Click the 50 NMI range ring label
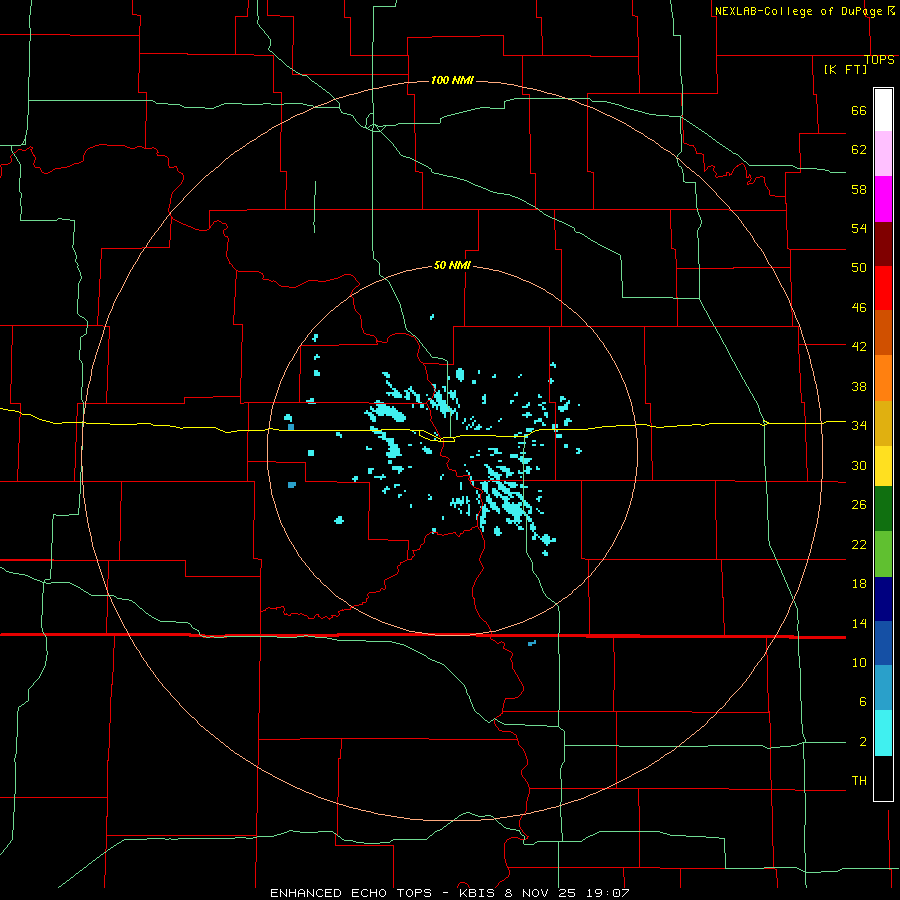The image size is (900, 900). 452,265
